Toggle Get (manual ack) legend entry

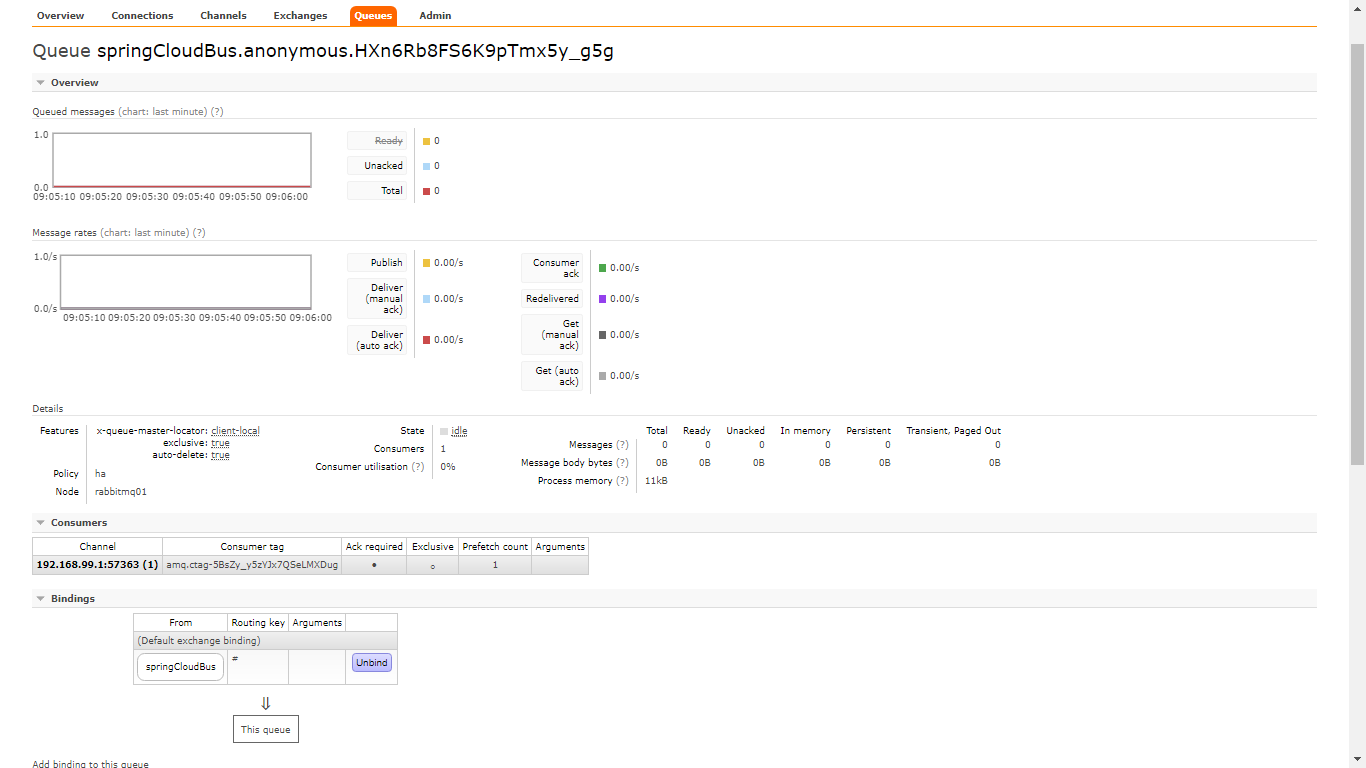pos(552,335)
